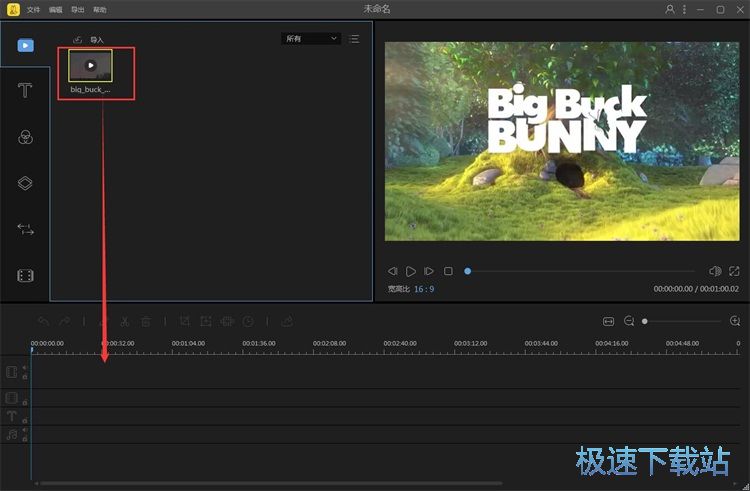Open the 导出 menu
Screen dimensions: 750x491
[77, 9]
